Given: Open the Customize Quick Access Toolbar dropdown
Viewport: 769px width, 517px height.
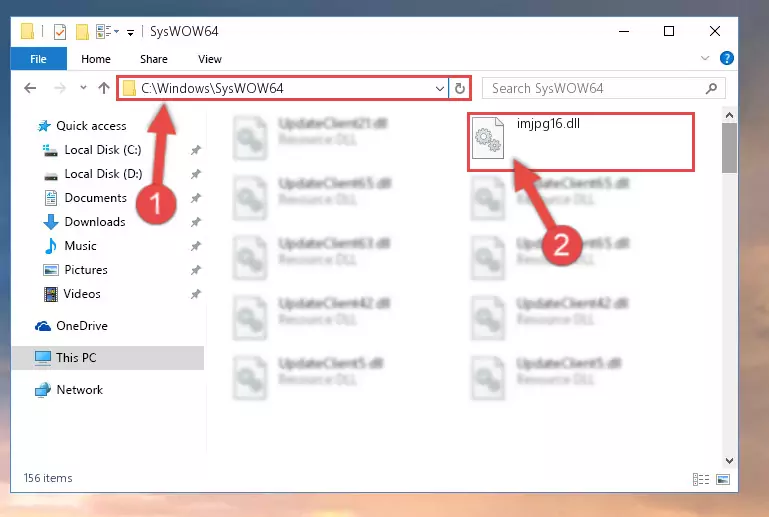Looking at the screenshot, I should (130, 32).
